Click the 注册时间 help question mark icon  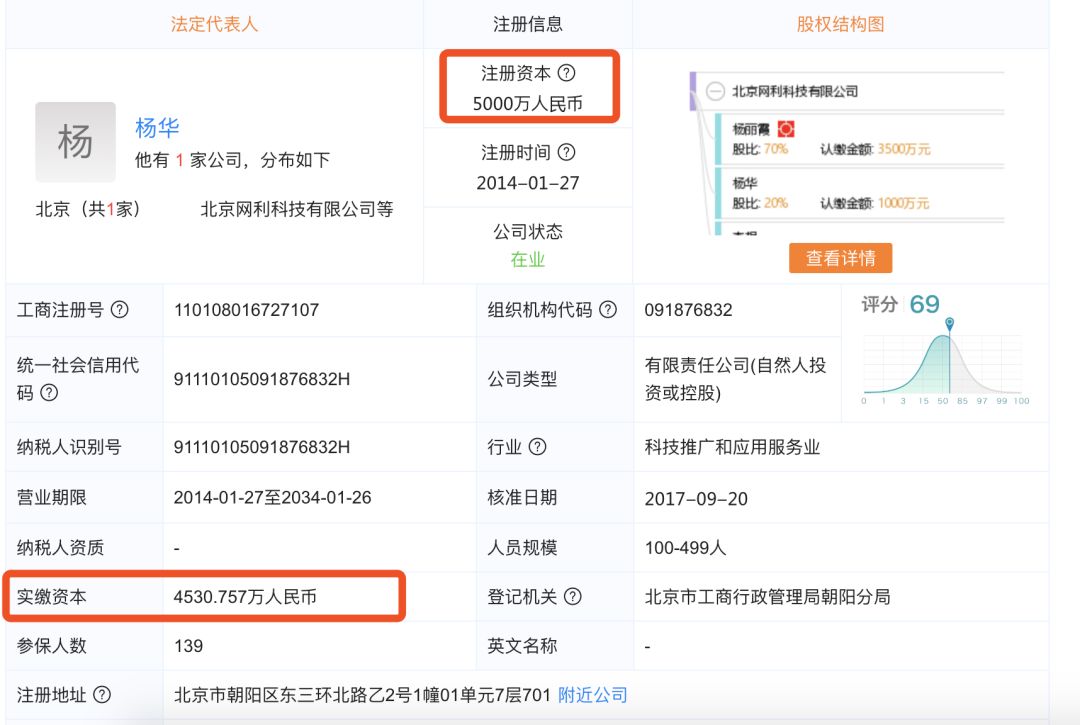565,150
